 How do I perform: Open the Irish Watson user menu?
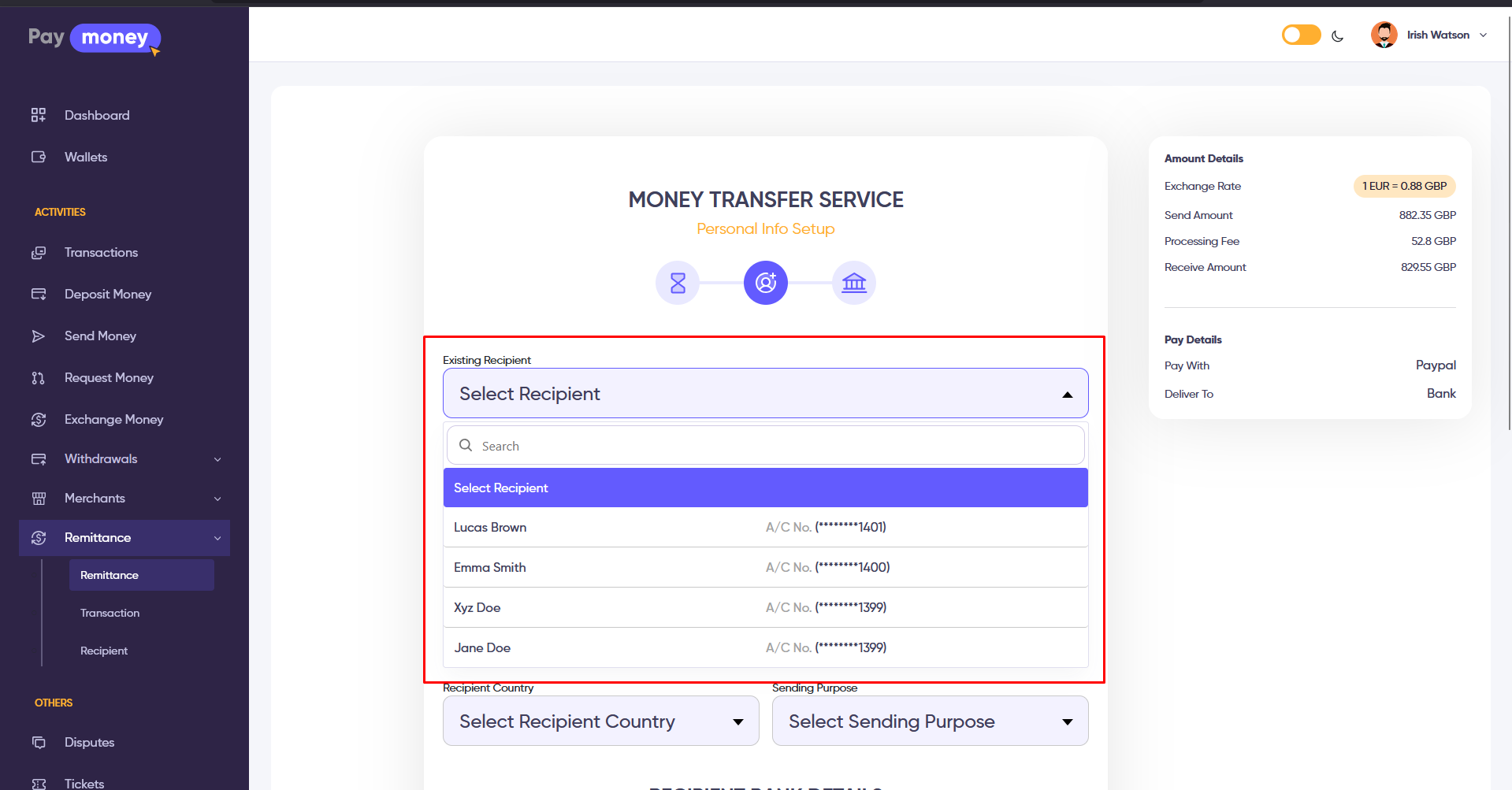1430,35
